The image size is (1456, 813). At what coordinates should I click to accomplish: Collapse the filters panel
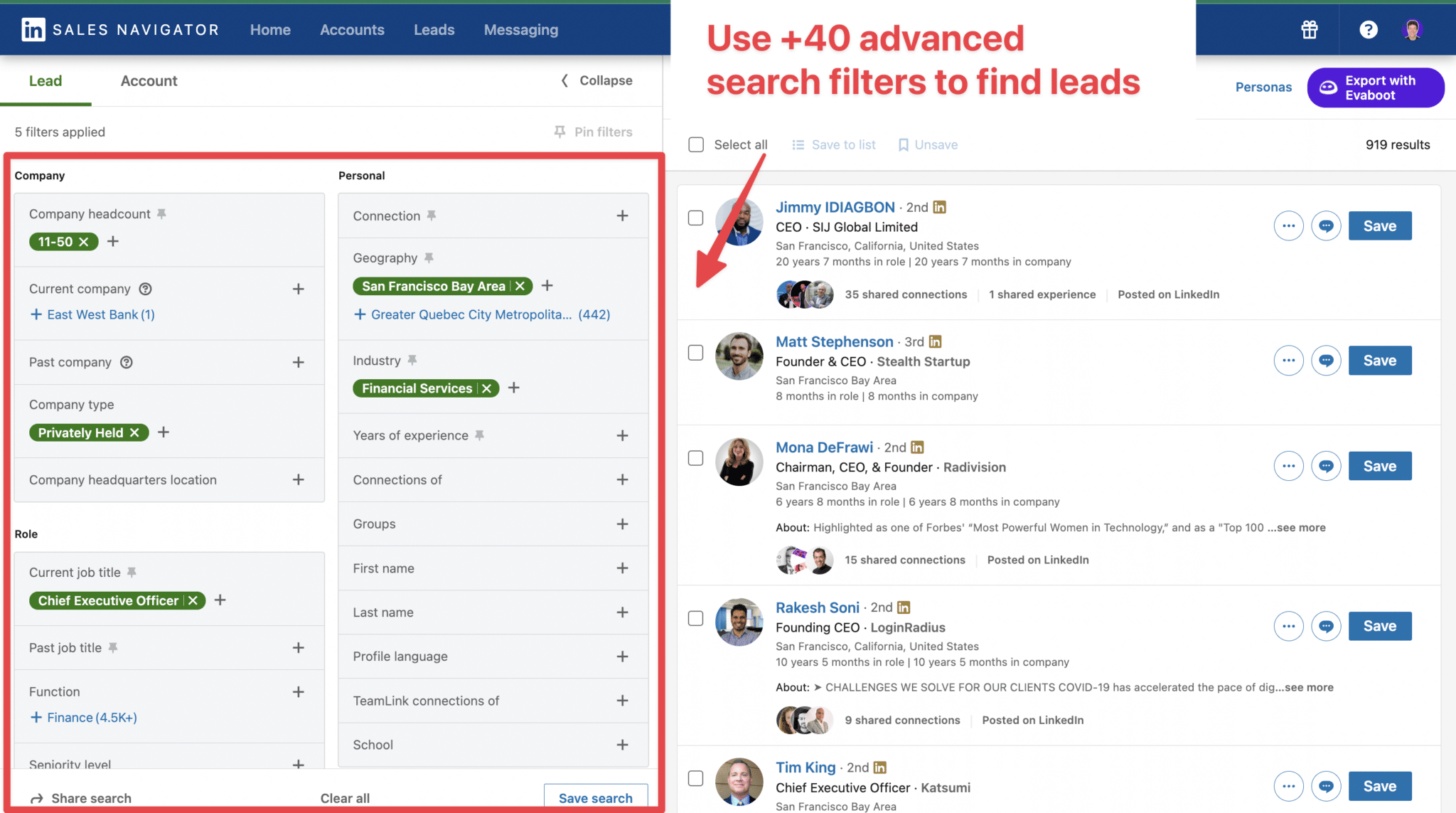pos(596,80)
